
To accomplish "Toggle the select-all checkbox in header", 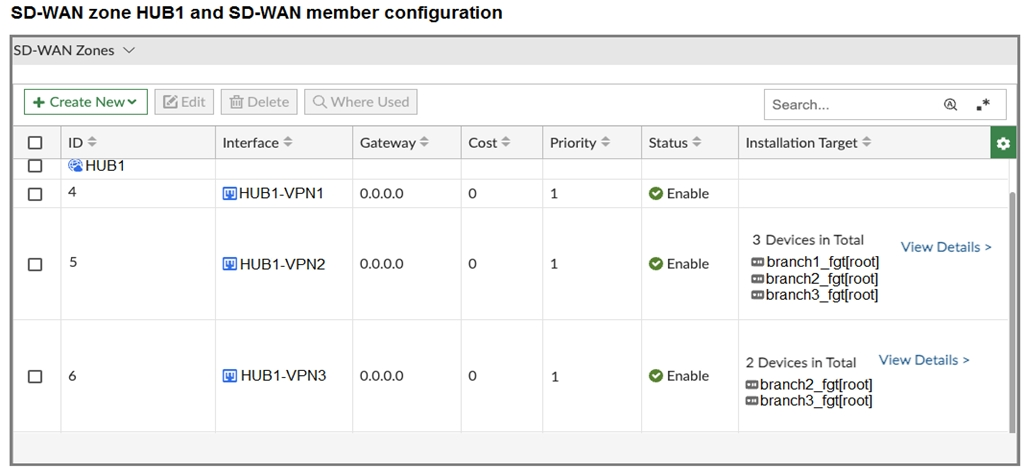I will (x=35, y=143).
